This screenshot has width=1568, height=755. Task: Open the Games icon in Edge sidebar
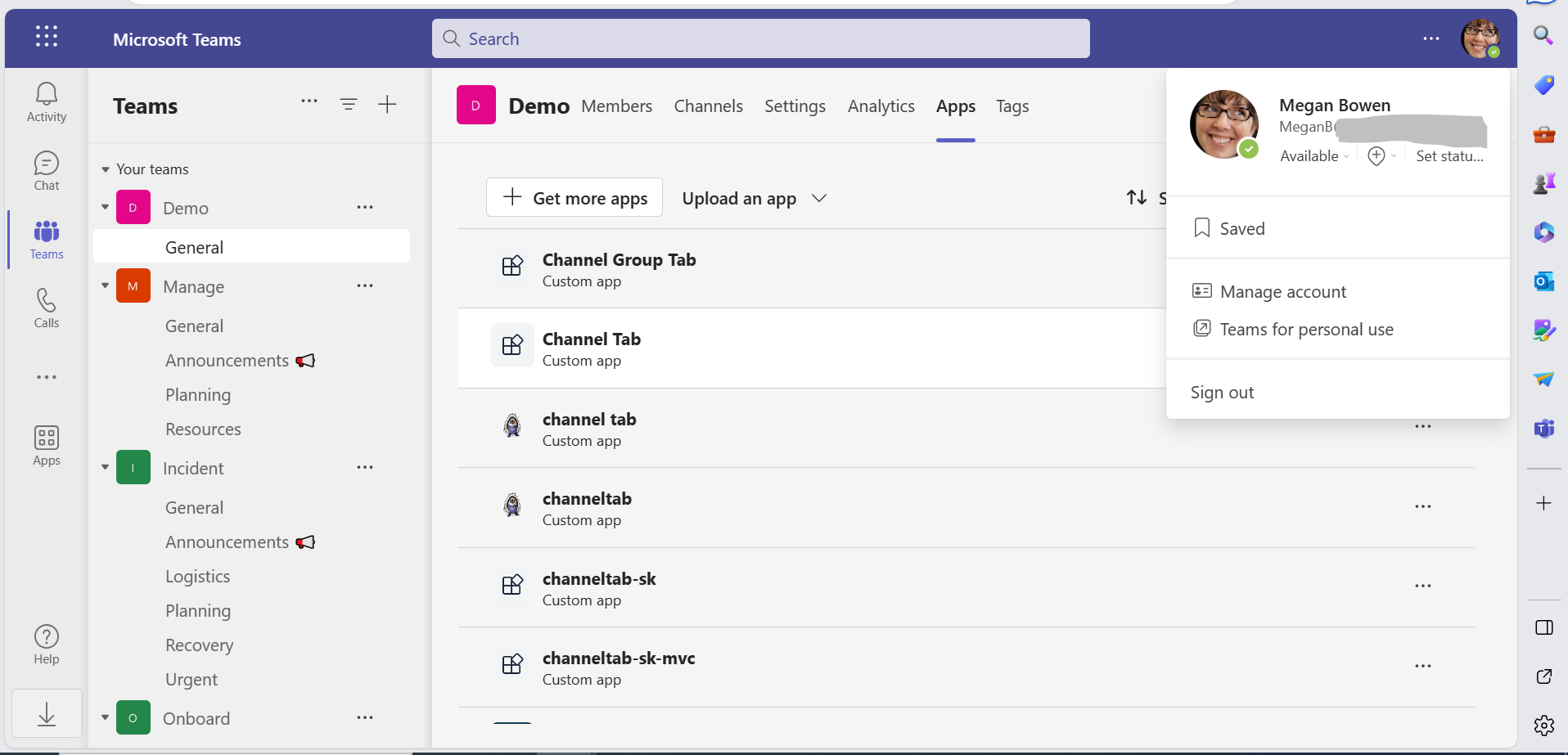point(1544,182)
